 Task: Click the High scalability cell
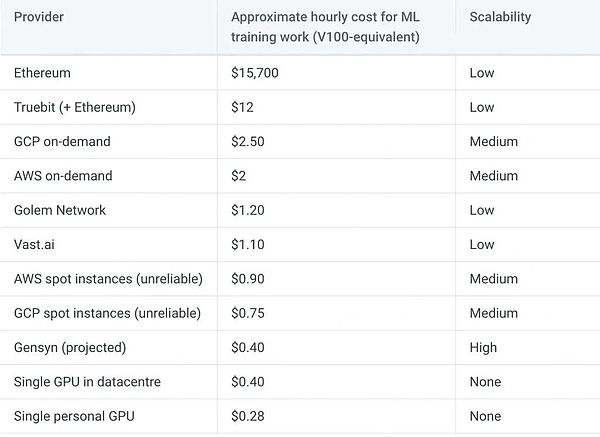pos(485,348)
